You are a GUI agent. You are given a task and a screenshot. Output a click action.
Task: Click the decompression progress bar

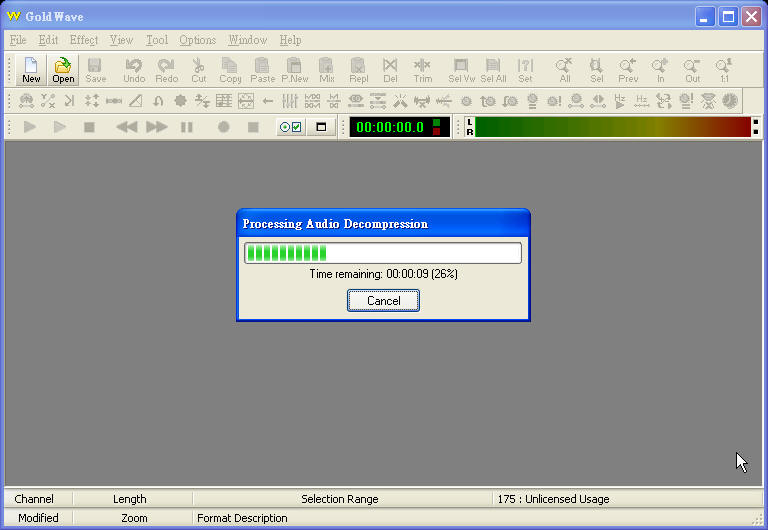(383, 253)
